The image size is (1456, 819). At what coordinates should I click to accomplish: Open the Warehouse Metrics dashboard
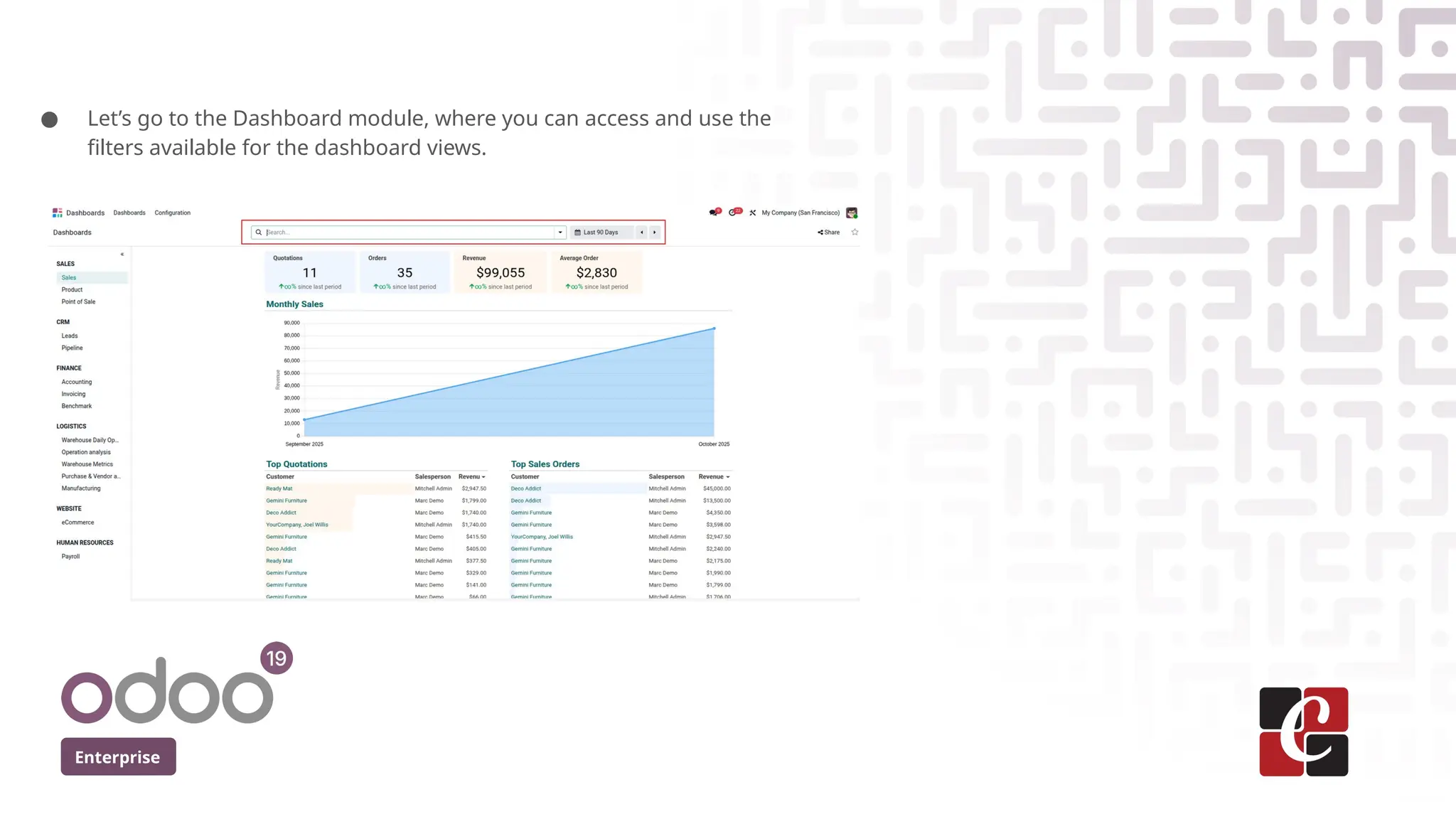tap(87, 465)
